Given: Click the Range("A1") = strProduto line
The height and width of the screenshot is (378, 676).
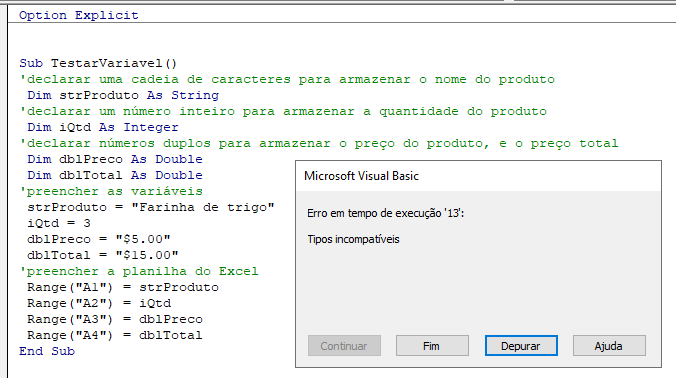Looking at the screenshot, I should tap(123, 287).
